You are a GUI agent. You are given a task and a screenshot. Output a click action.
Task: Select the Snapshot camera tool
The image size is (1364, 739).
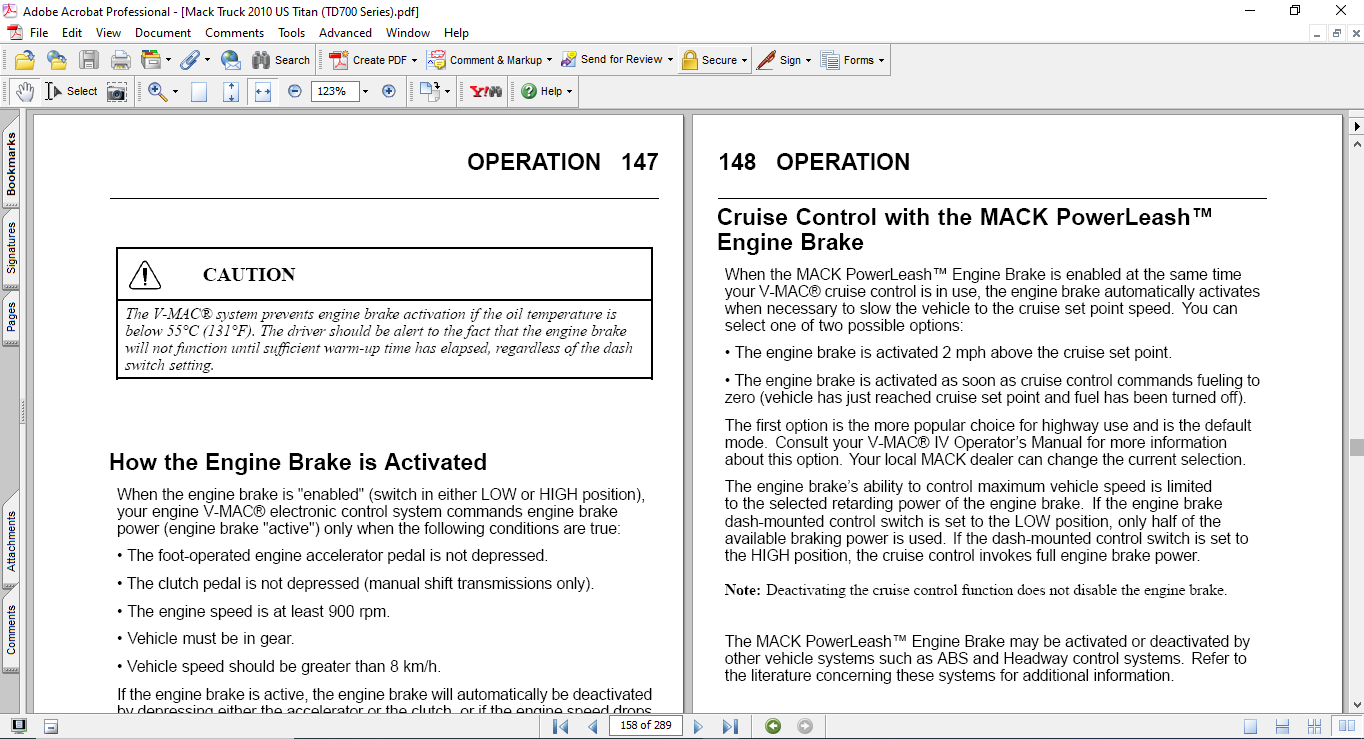point(117,91)
